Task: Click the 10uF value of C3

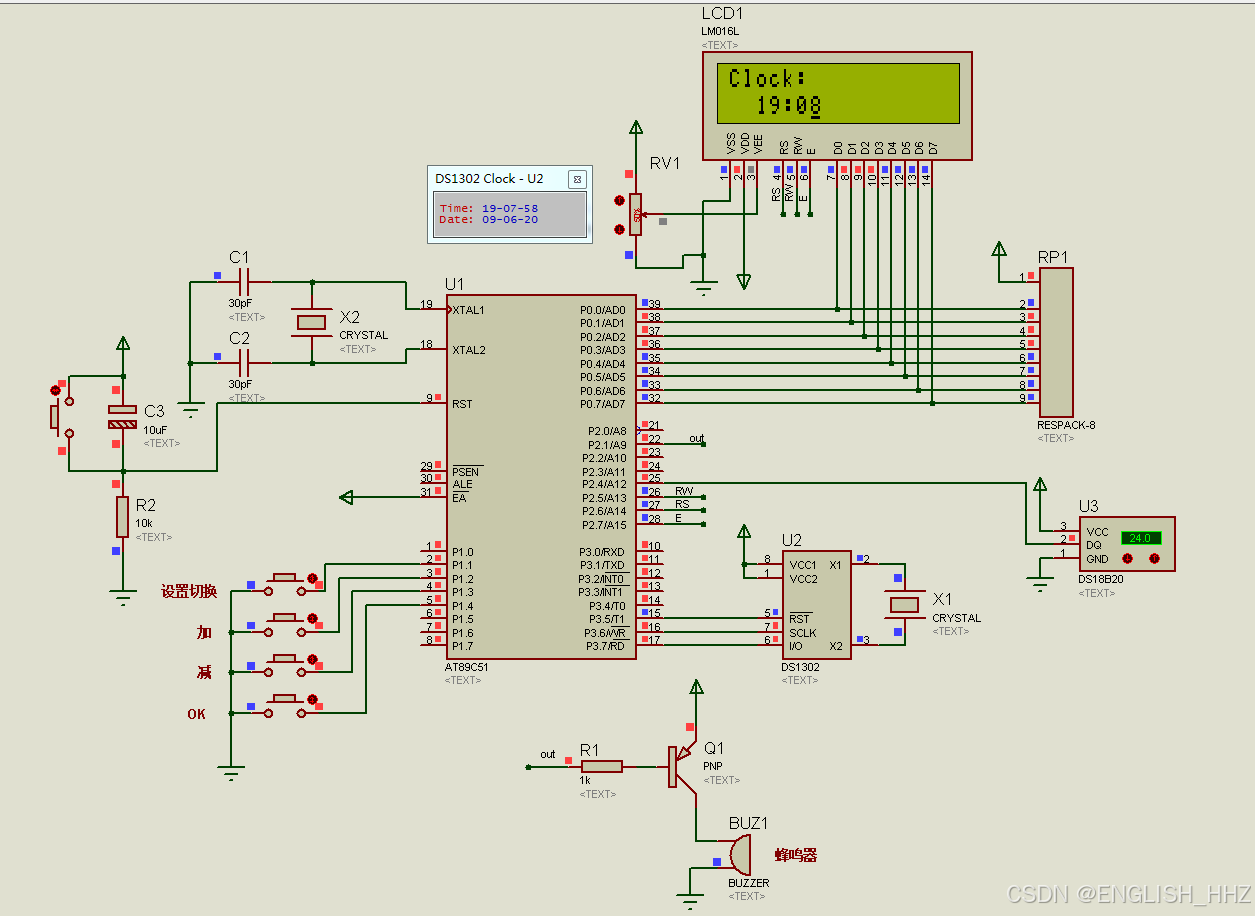Action: pyautogui.click(x=155, y=429)
